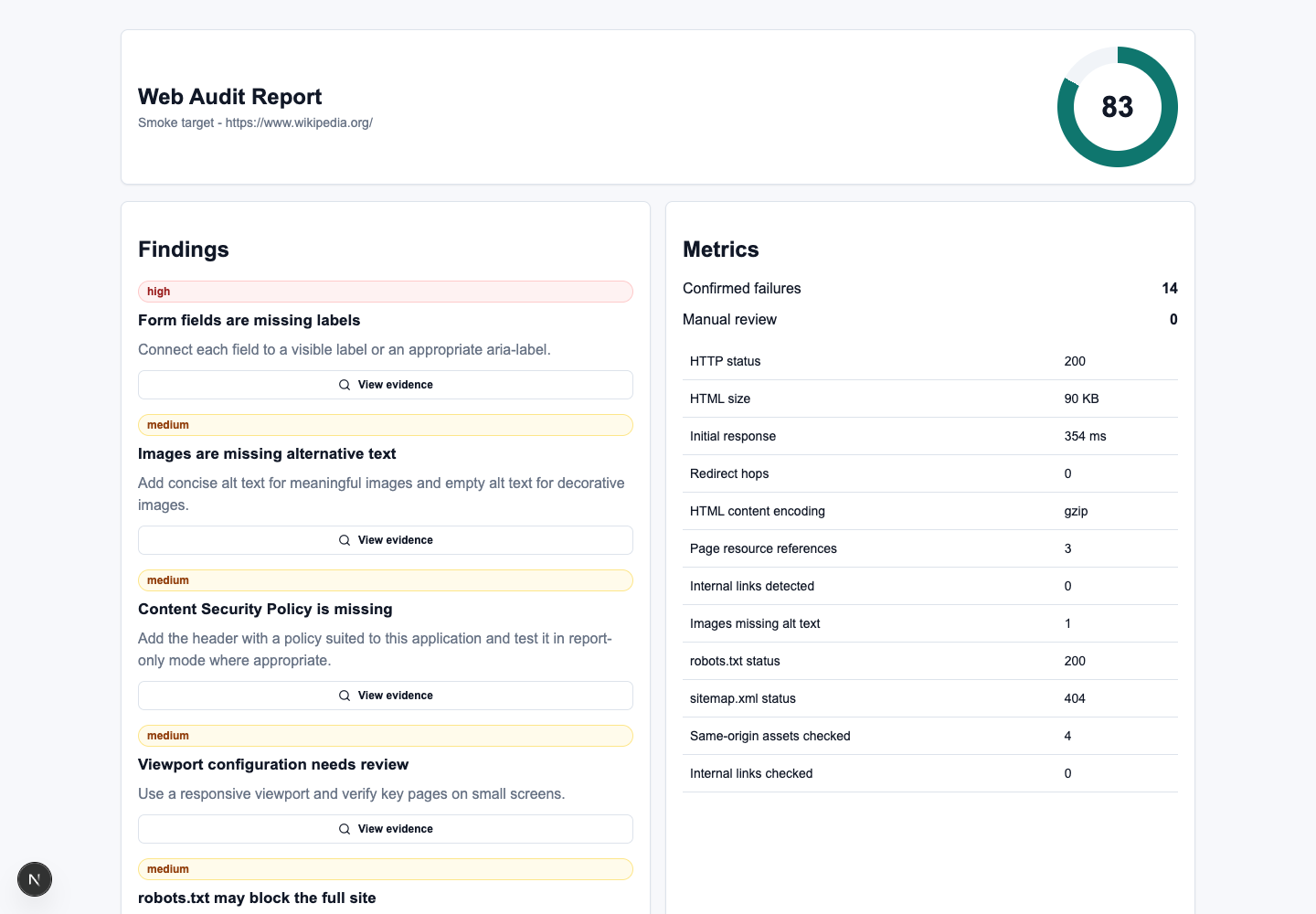The image size is (1316, 914).
Task: Select the medium badge above robots.txt finding
Action: point(386,869)
